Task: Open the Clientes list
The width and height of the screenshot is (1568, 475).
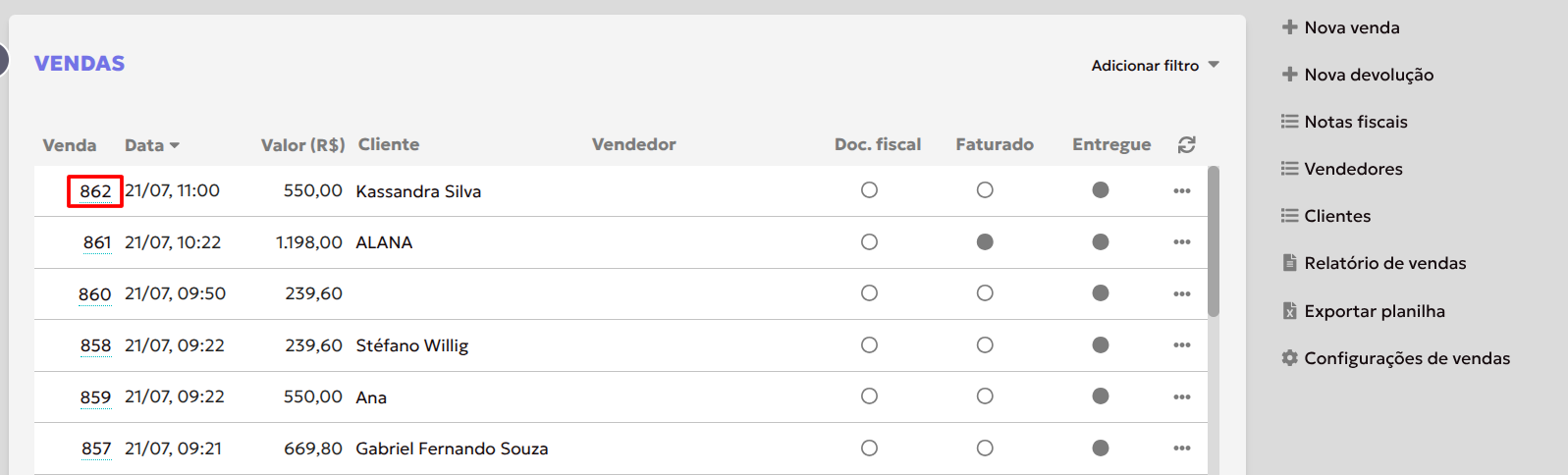Action: (x=1337, y=216)
